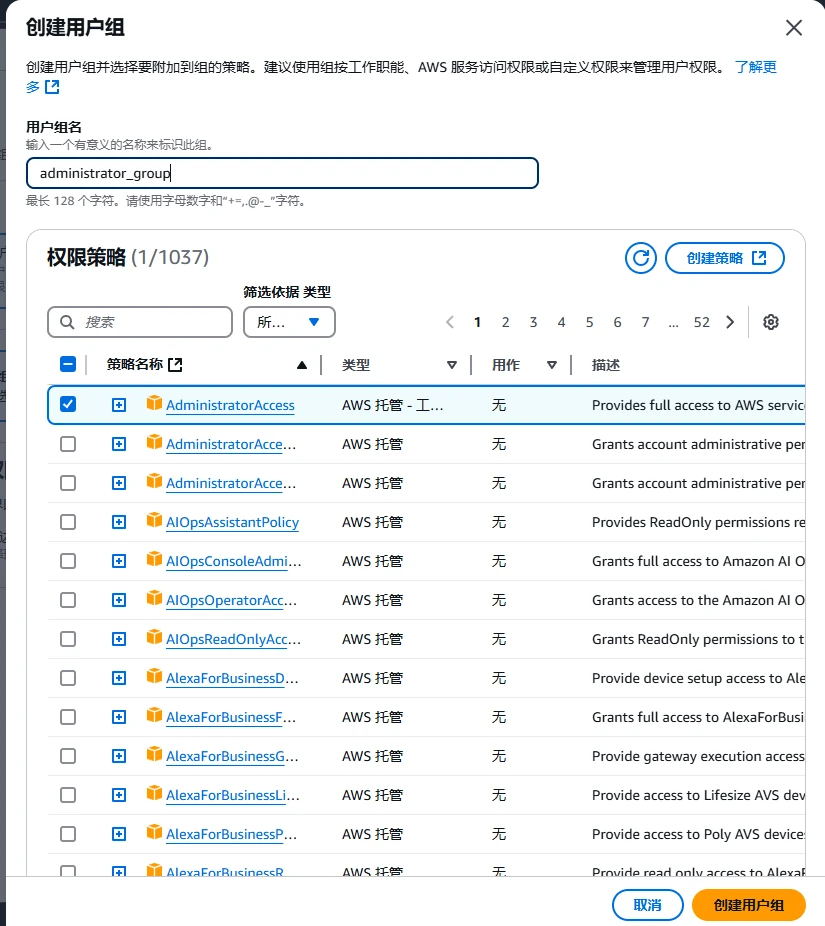The width and height of the screenshot is (825, 926).
Task: Open the AlexaForBusinessG... policy link
Action: tap(232, 756)
